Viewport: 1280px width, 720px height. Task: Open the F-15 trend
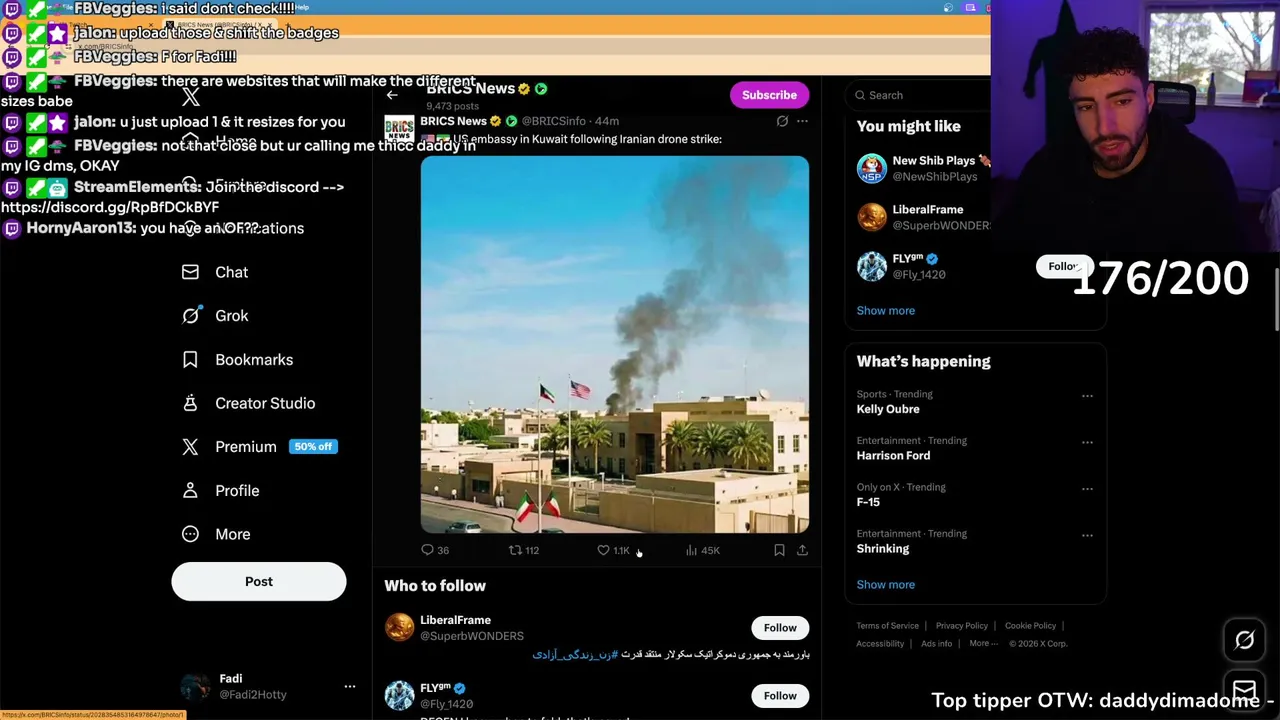click(x=868, y=502)
